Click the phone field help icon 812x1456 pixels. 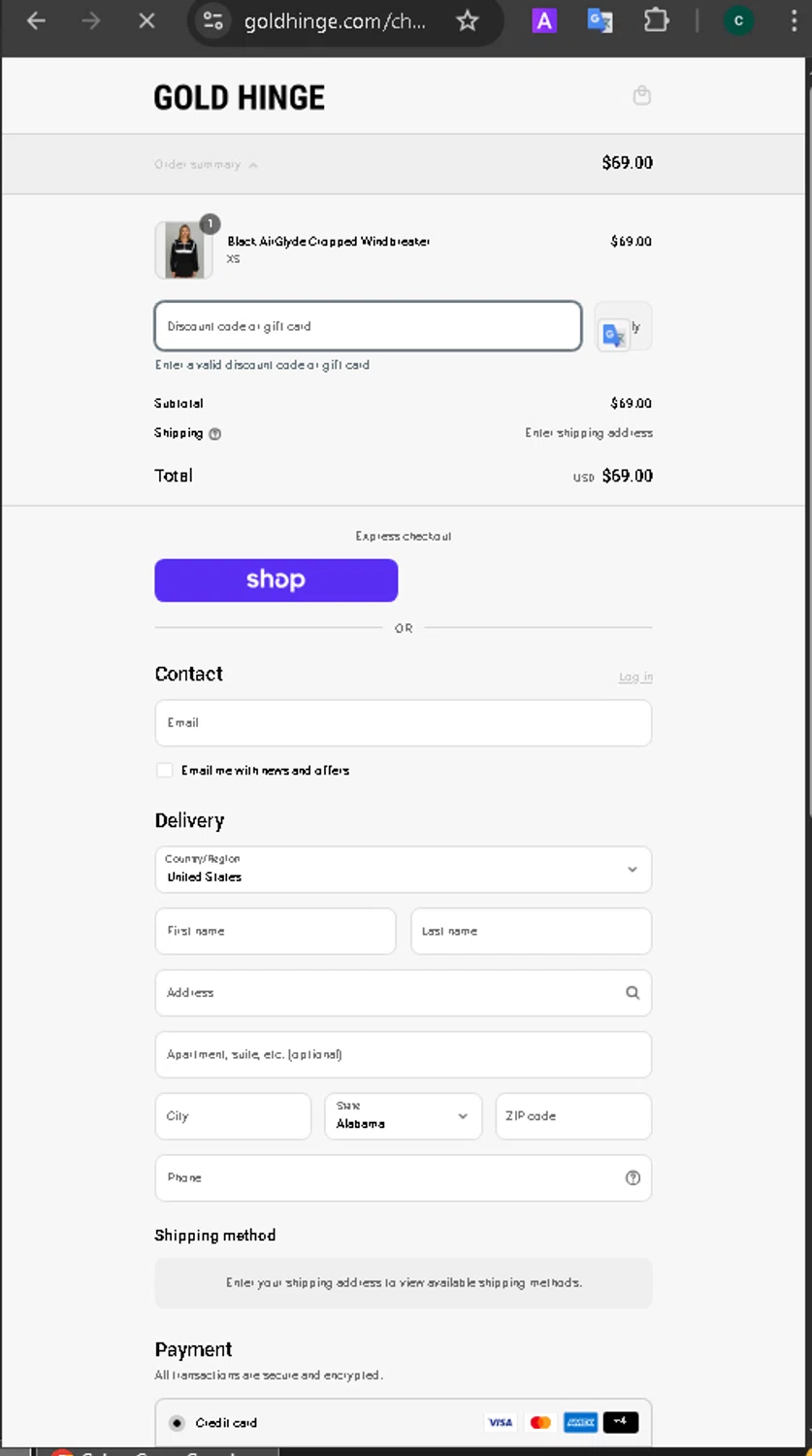coord(633,1177)
